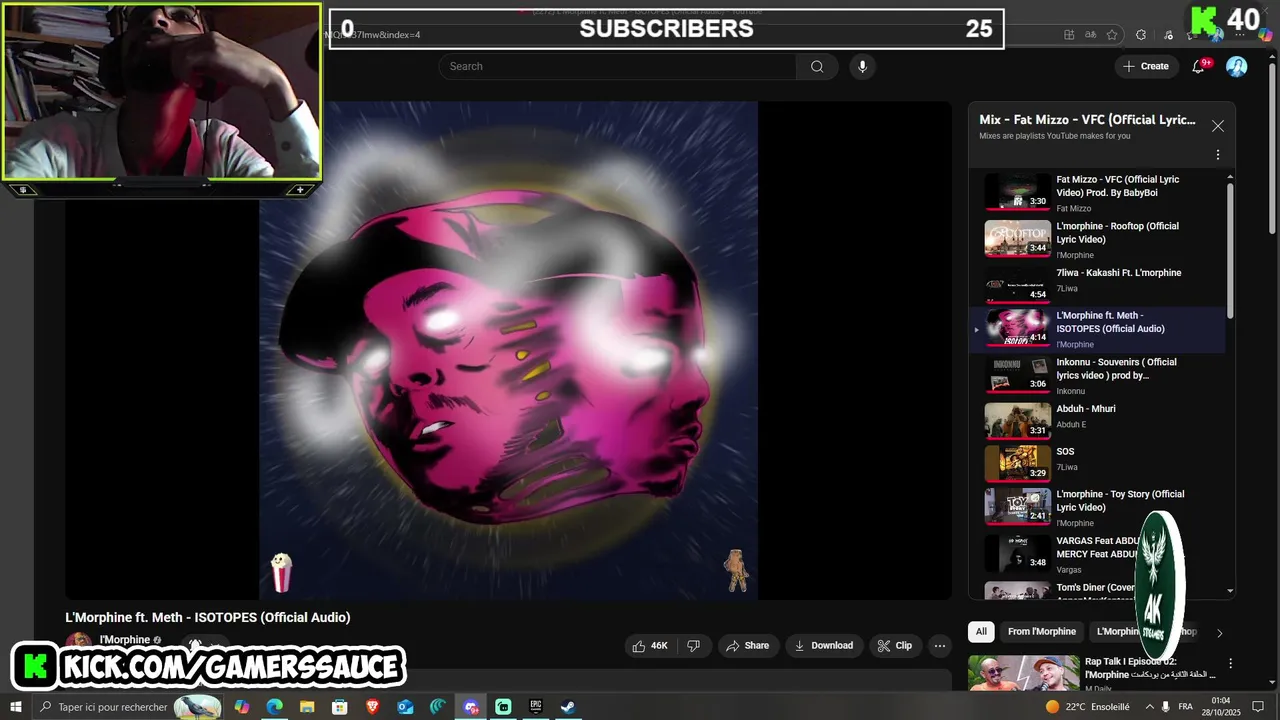Open Microsoft Store from the taskbar
The height and width of the screenshot is (720, 1280).
tap(340, 707)
